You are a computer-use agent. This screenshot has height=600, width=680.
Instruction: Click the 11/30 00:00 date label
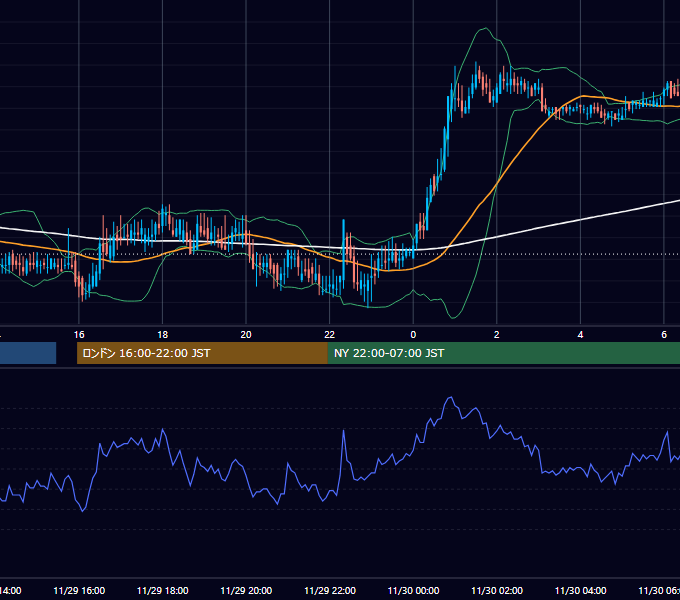pyautogui.click(x=413, y=590)
